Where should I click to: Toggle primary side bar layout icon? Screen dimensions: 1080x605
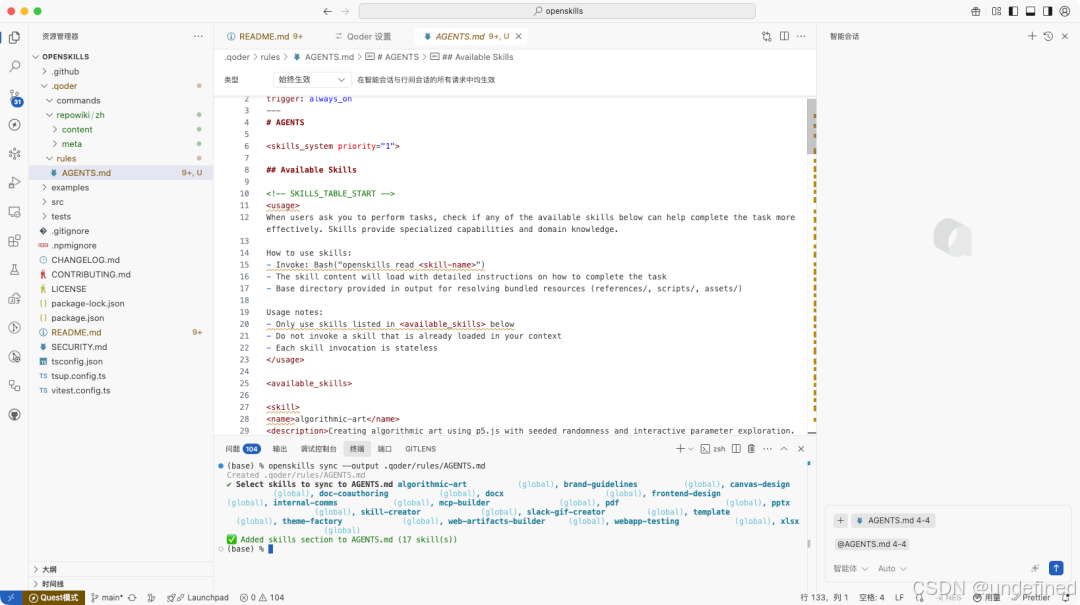coord(1013,11)
